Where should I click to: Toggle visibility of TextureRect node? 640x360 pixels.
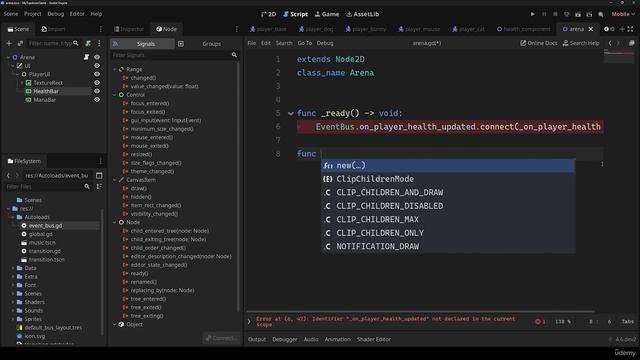(97, 82)
